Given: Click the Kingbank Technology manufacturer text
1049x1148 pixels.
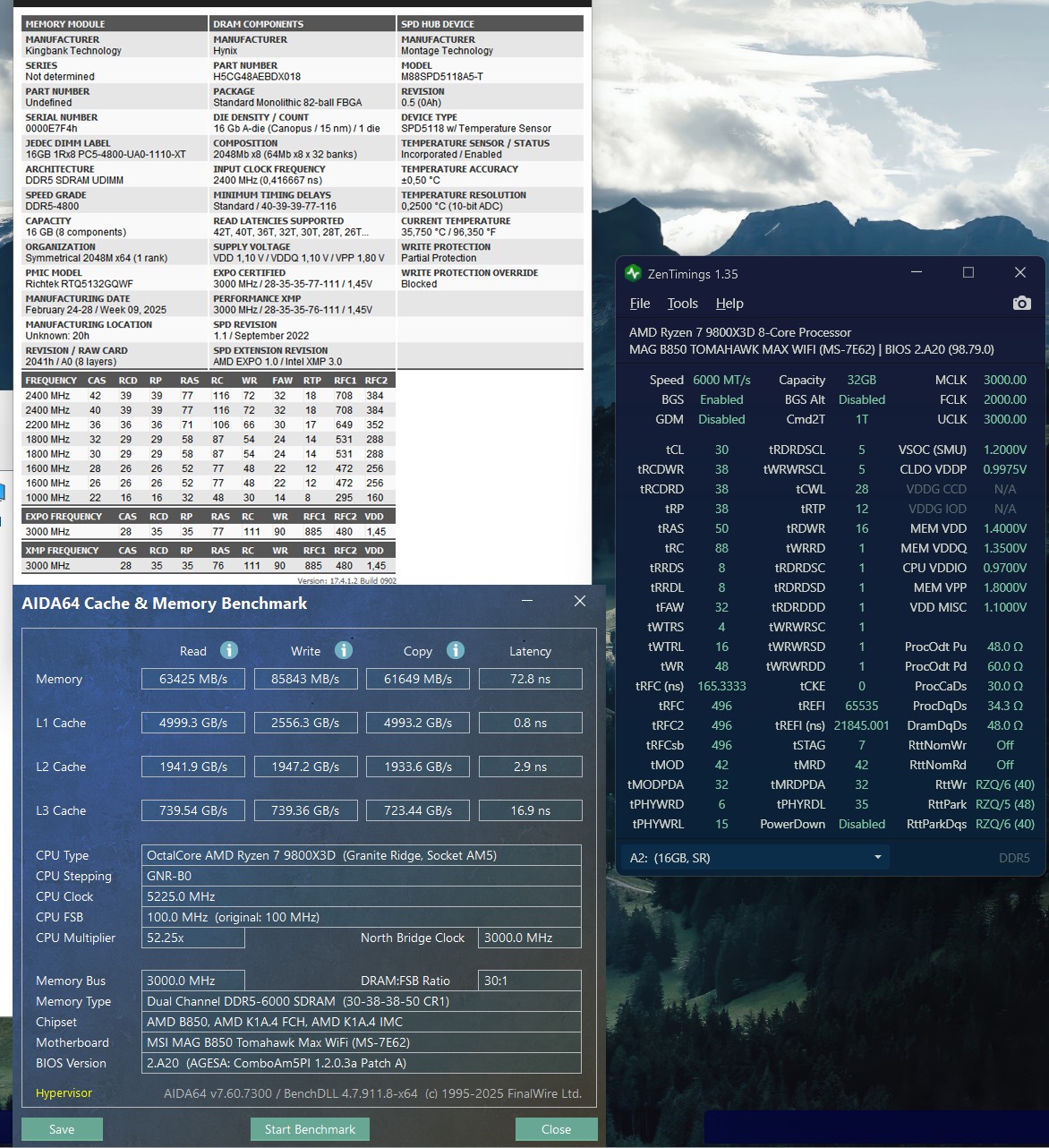Looking at the screenshot, I should tap(73, 51).
